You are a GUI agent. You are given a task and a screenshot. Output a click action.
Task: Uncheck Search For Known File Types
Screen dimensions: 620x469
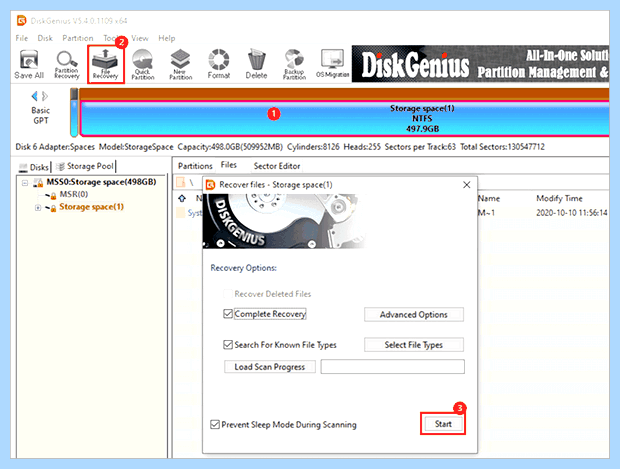(228, 344)
